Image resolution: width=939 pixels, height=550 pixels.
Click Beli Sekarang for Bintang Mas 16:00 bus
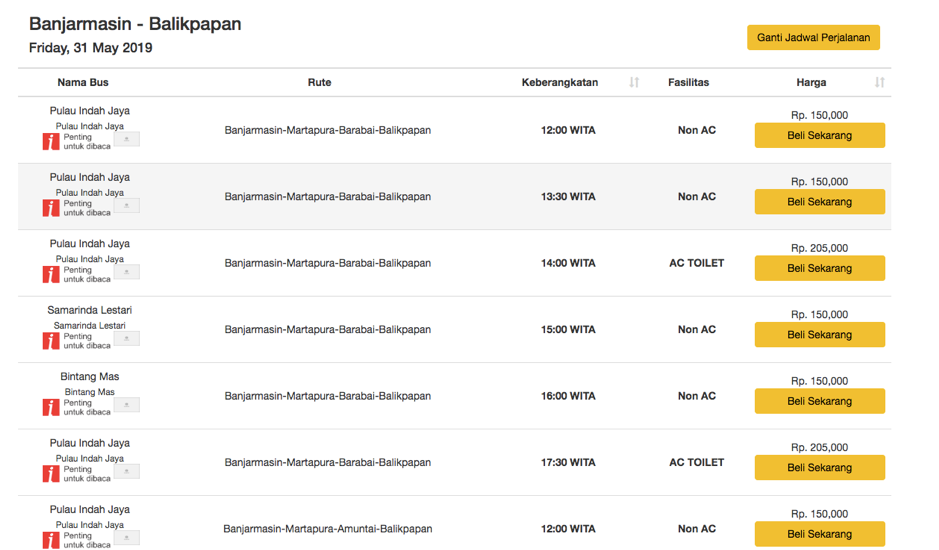click(819, 401)
